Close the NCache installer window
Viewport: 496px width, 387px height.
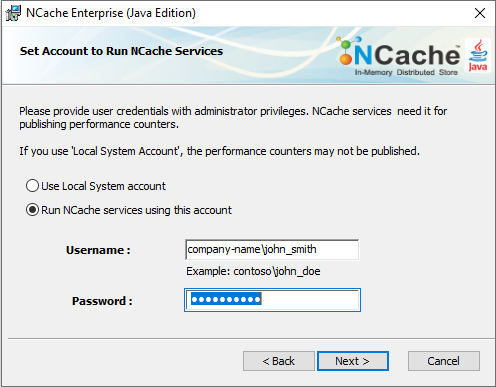480,13
